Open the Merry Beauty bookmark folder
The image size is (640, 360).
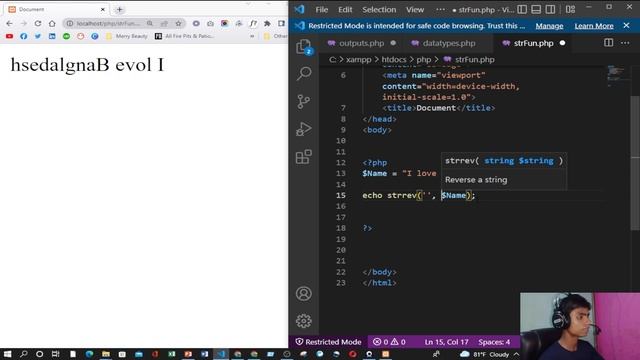click(x=127, y=36)
